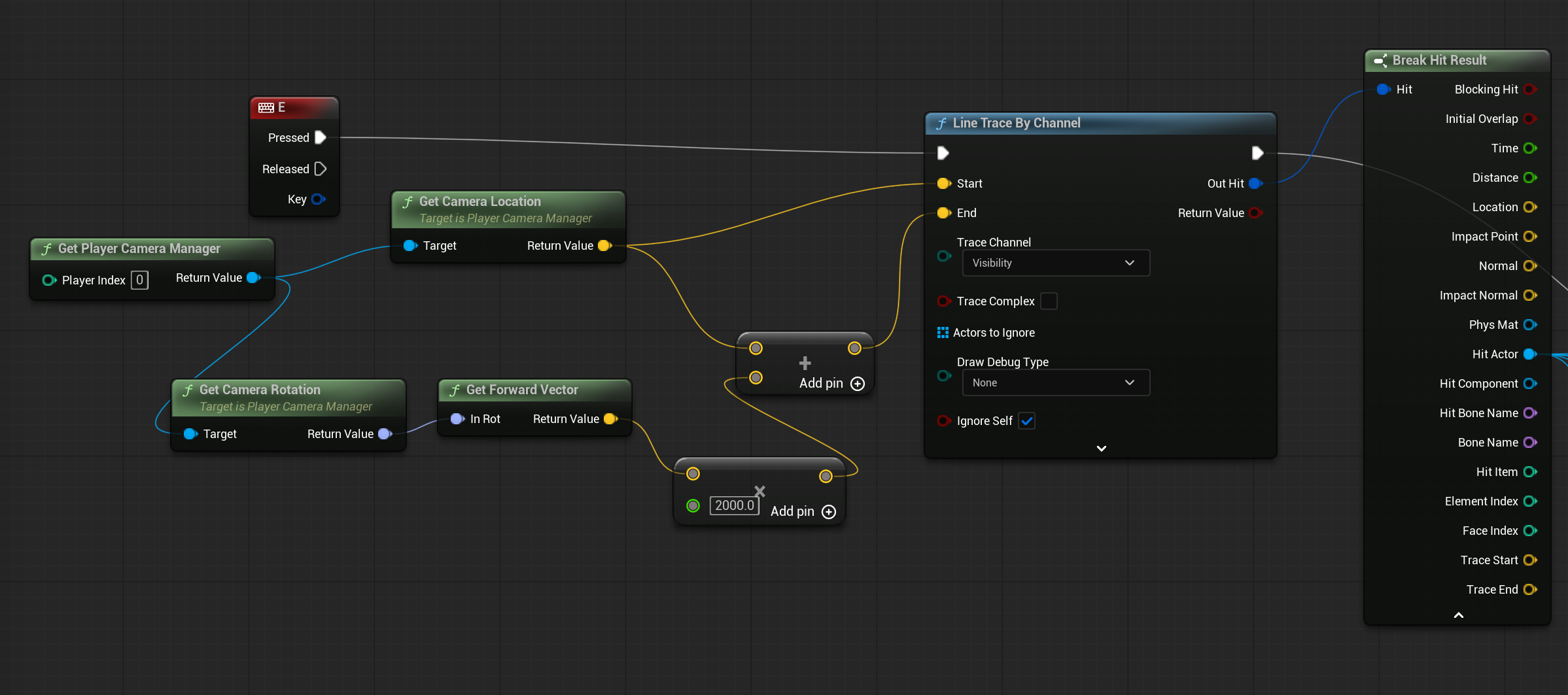This screenshot has width=1568, height=695.
Task: Select Get Forward Vector node header
Action: click(534, 390)
